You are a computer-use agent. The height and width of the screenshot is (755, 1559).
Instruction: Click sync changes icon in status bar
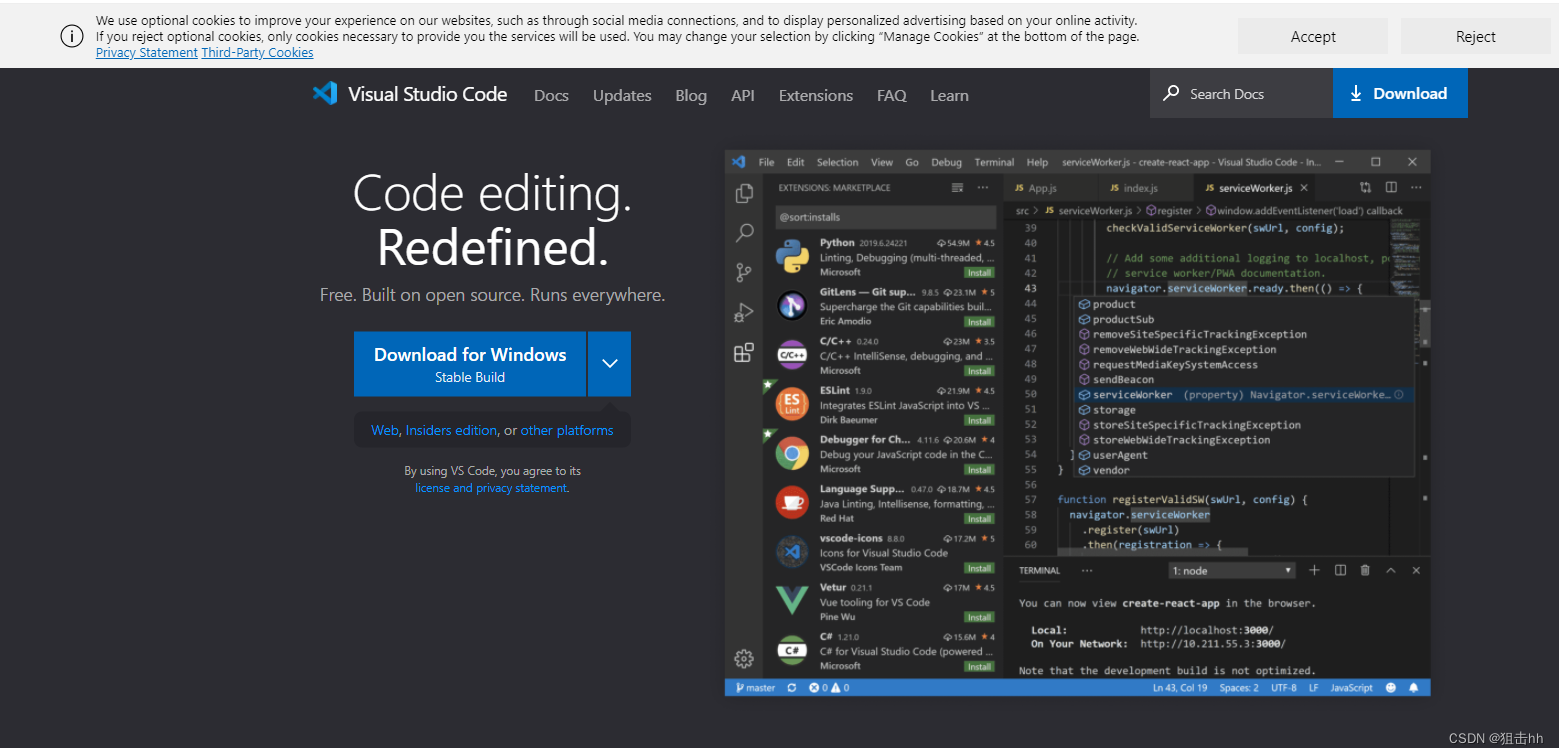coord(792,688)
